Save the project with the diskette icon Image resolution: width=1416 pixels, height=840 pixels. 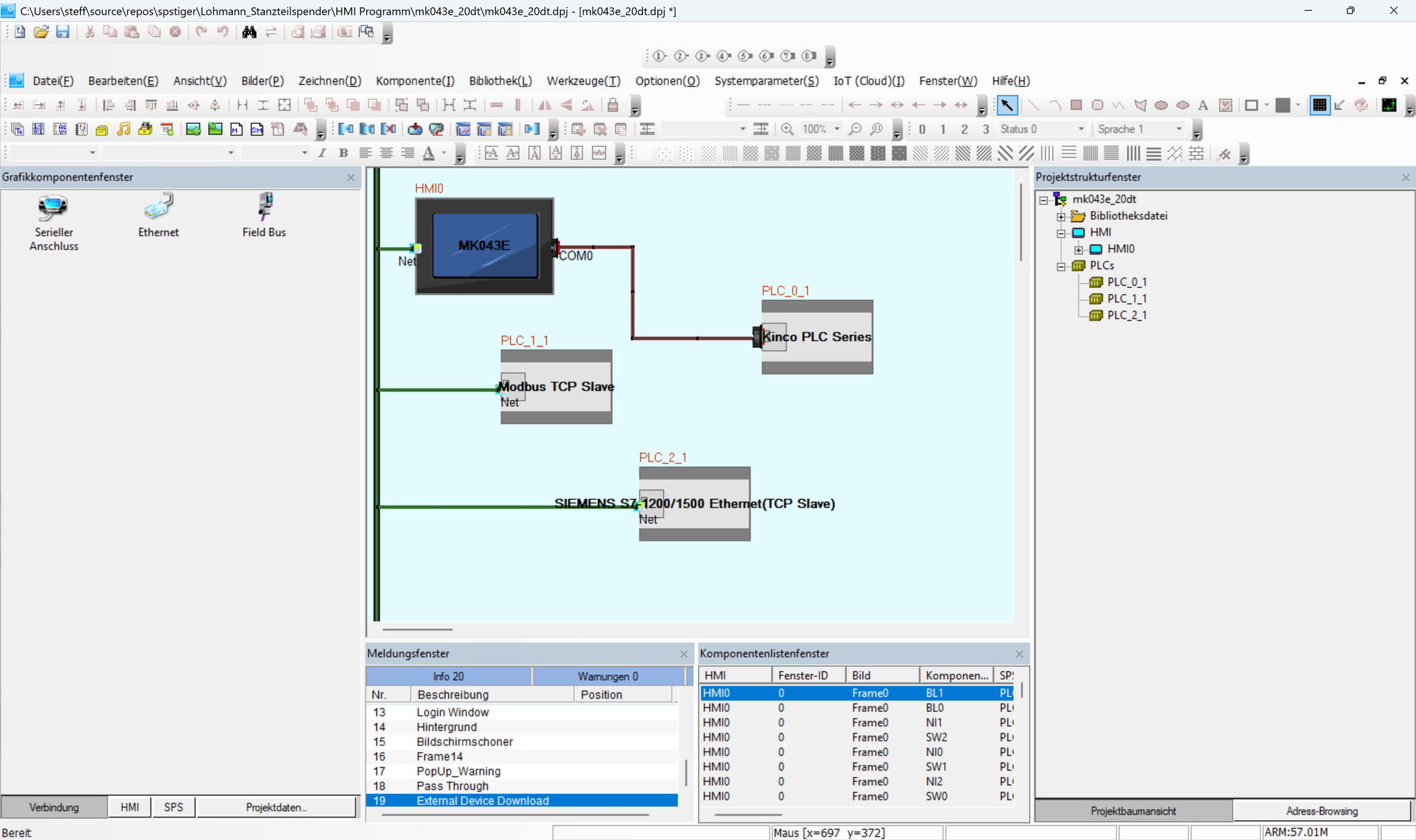63,32
